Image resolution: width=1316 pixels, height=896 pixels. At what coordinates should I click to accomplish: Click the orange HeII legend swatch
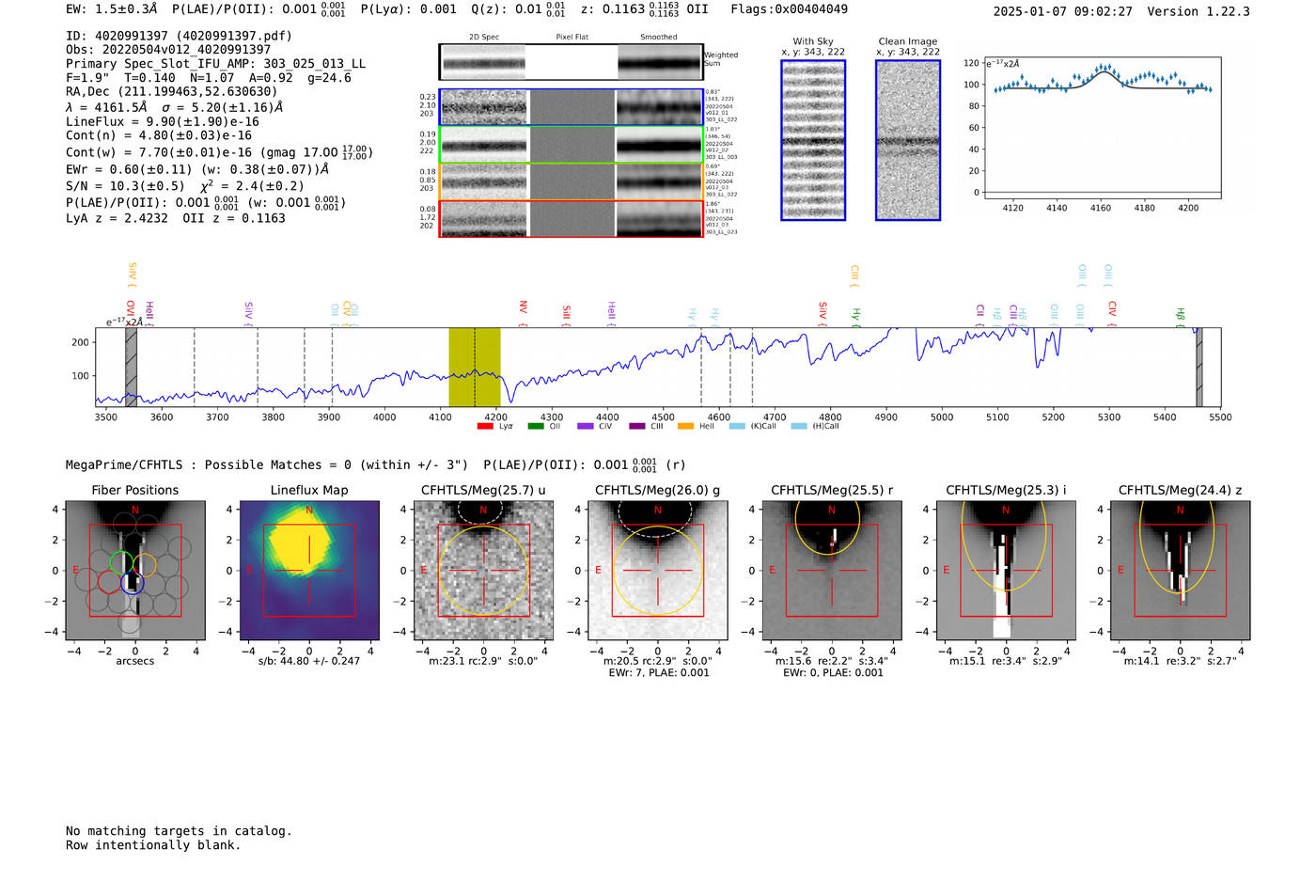[x=686, y=427]
